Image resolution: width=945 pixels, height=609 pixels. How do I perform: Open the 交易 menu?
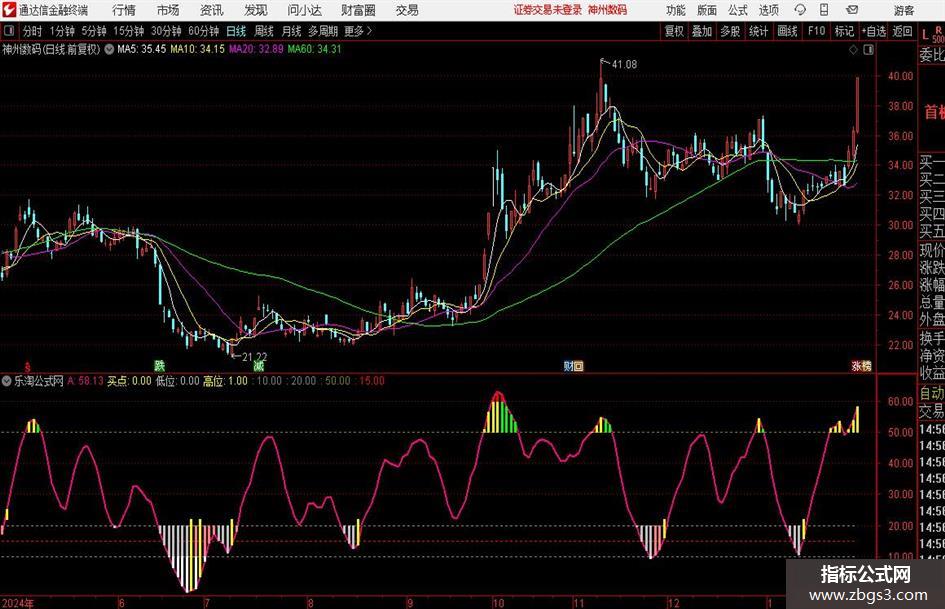click(407, 10)
